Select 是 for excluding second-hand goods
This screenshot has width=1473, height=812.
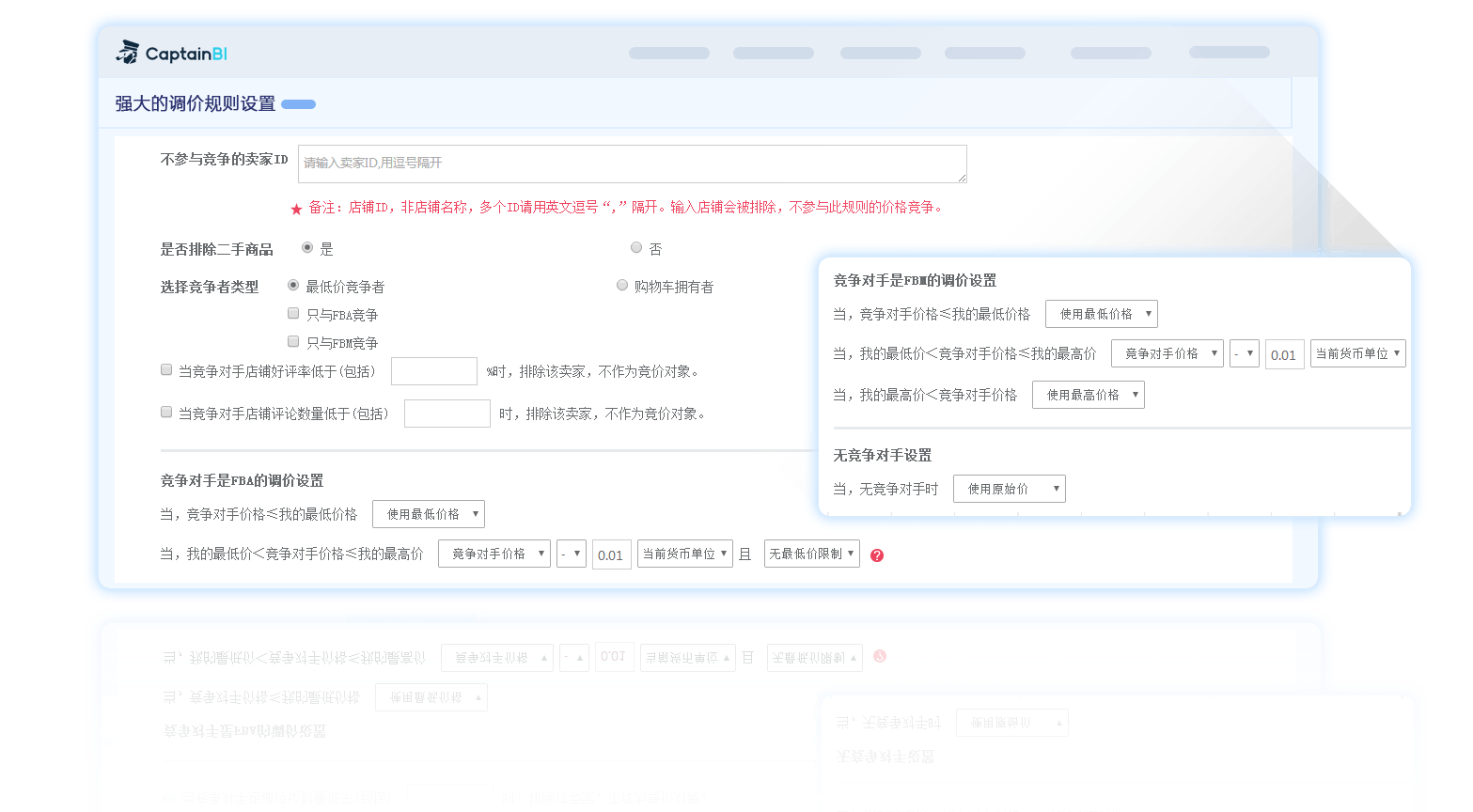307,248
